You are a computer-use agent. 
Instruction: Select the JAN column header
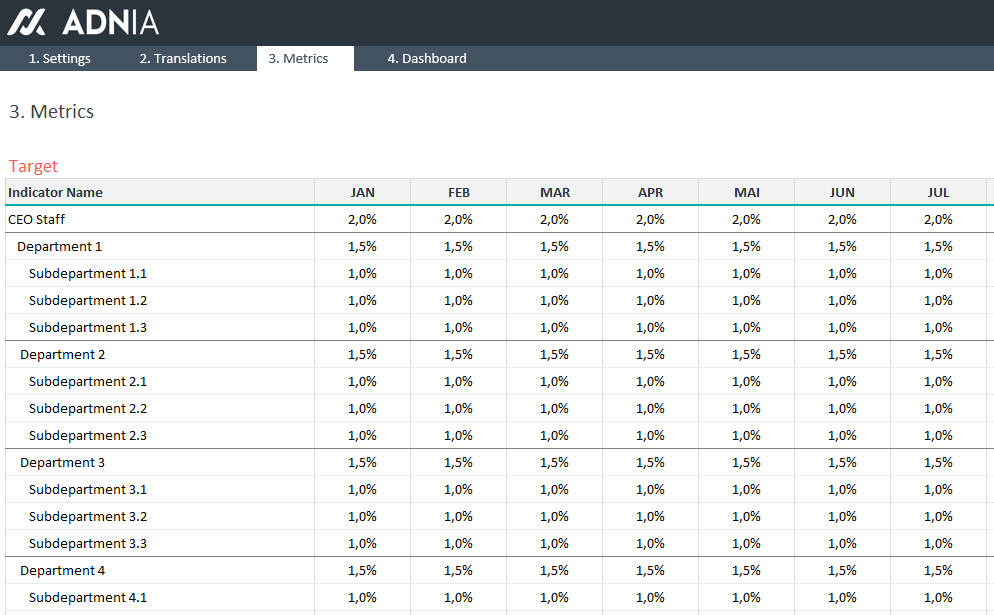tap(363, 193)
